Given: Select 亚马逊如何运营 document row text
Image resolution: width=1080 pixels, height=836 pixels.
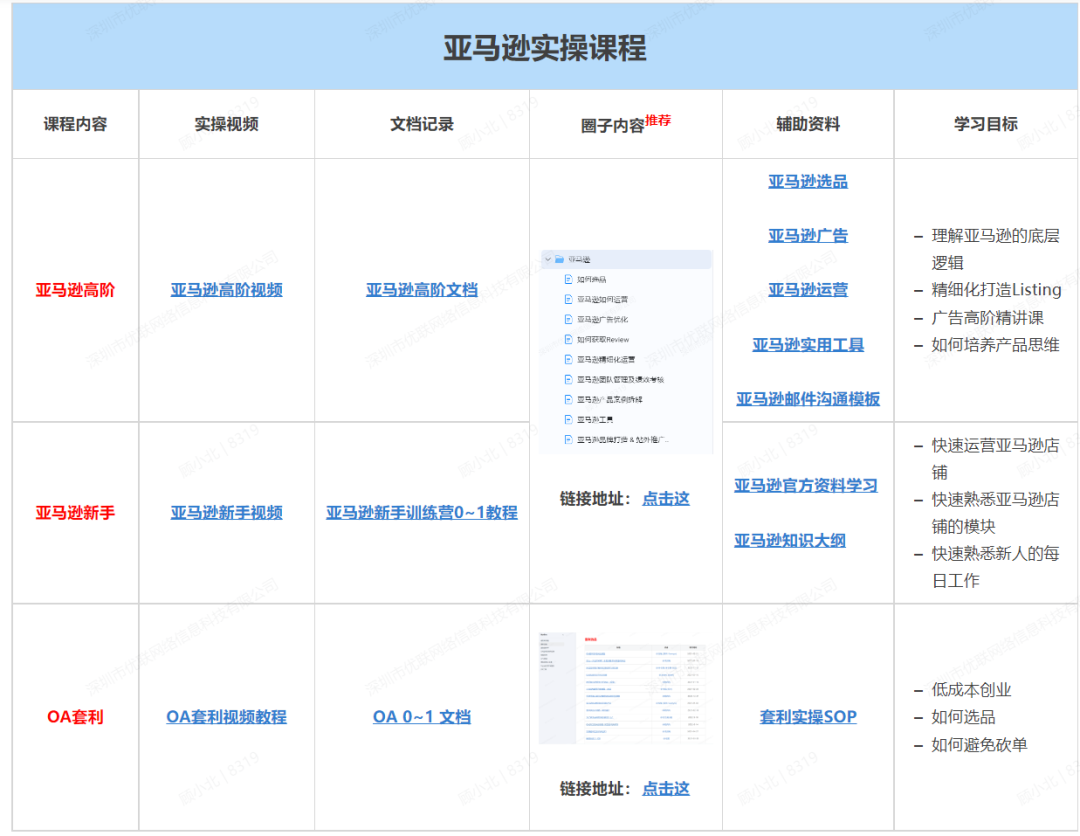Looking at the screenshot, I should tap(603, 299).
